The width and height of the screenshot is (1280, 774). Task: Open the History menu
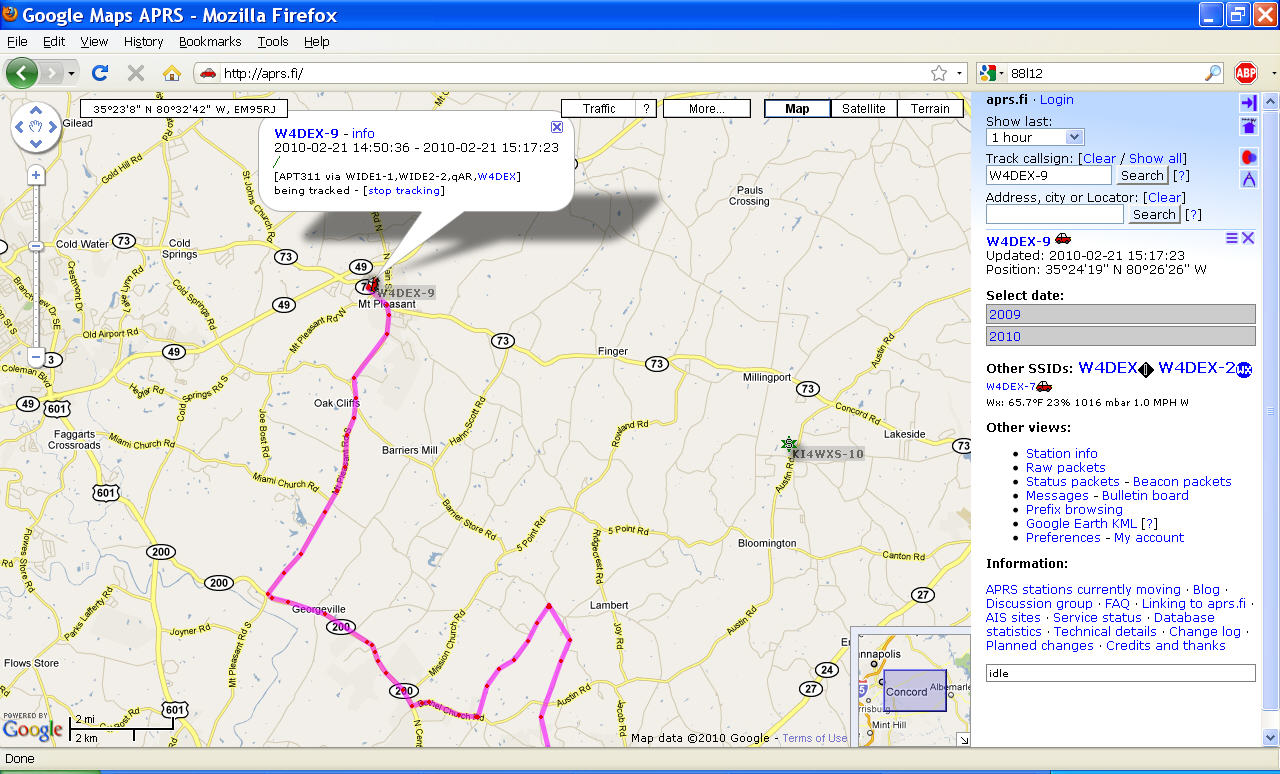click(143, 42)
